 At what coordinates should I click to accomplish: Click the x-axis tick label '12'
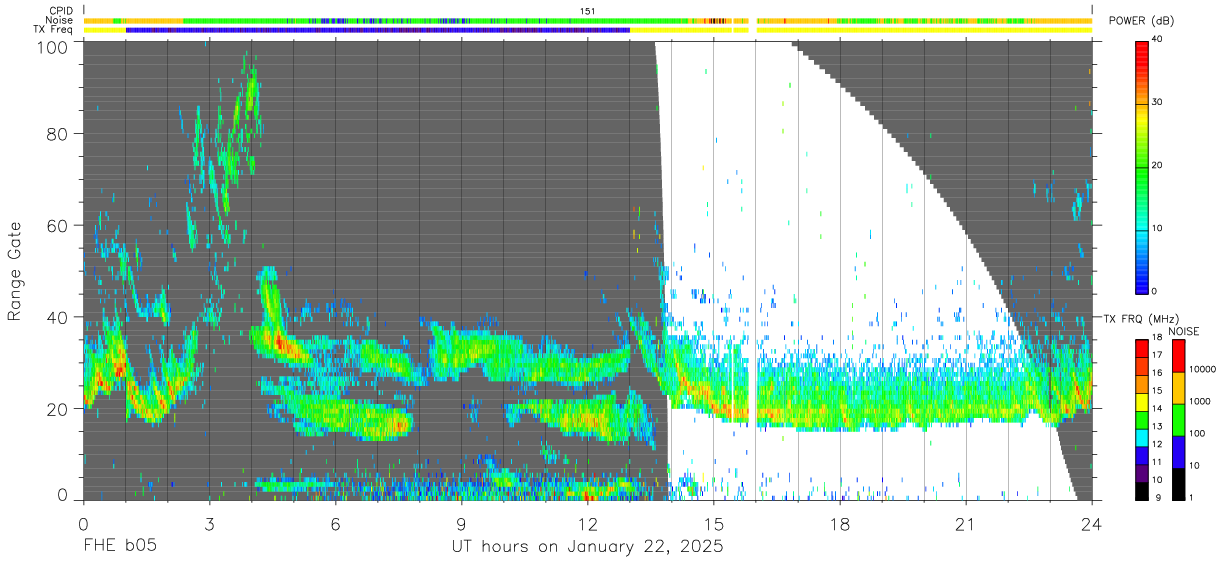click(x=588, y=523)
